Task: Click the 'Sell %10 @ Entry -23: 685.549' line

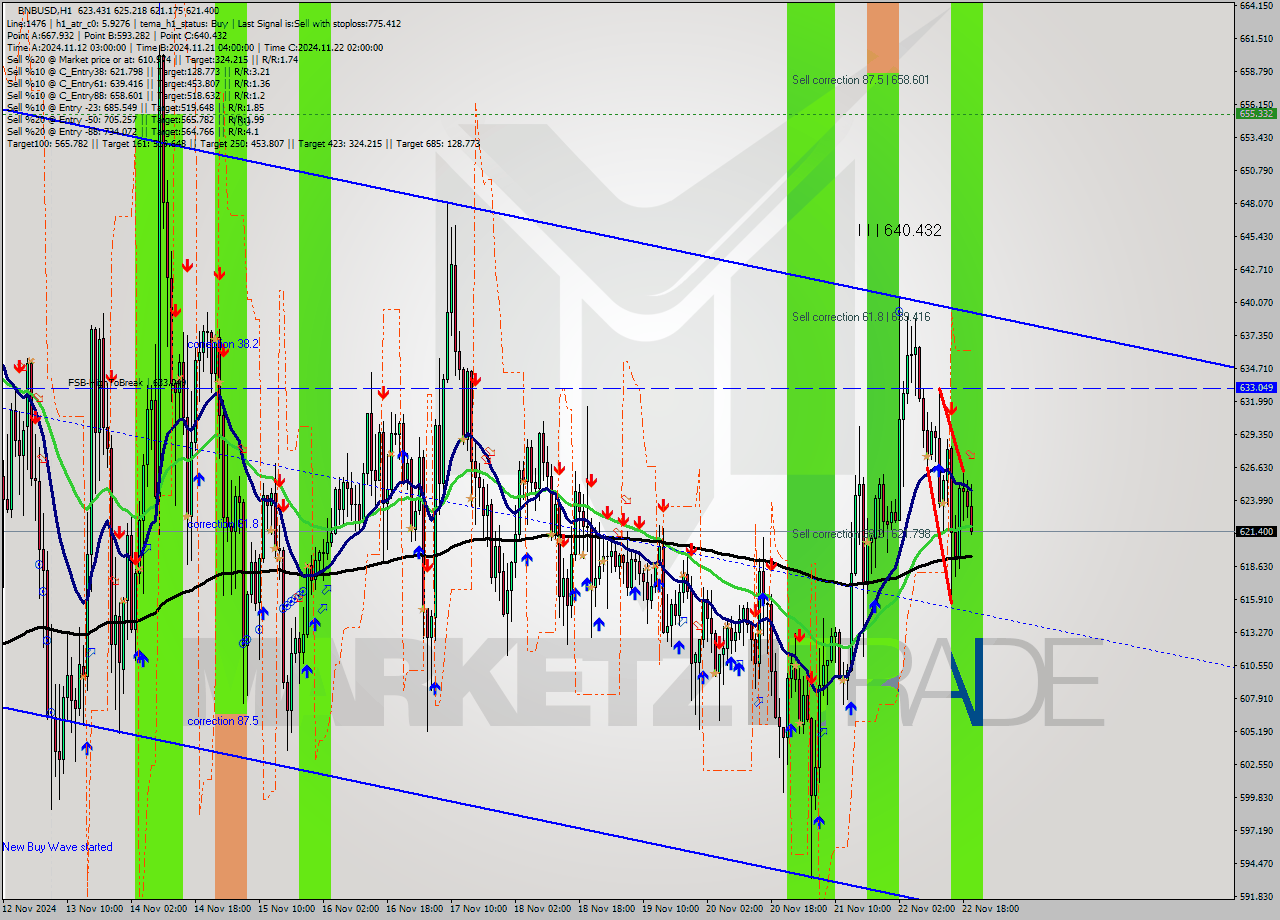Action: [135, 107]
